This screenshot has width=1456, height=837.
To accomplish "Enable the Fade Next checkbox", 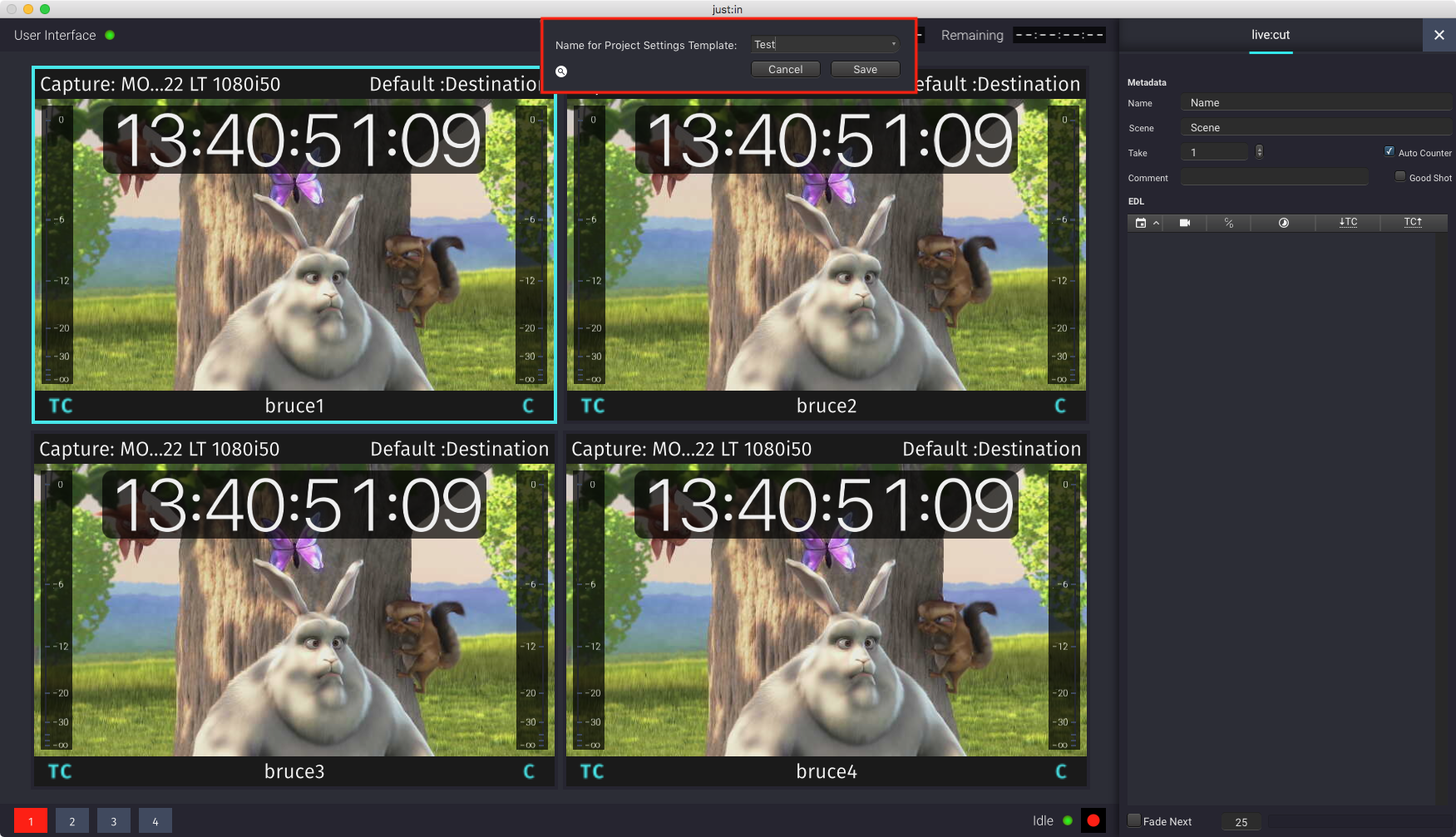I will (1133, 820).
